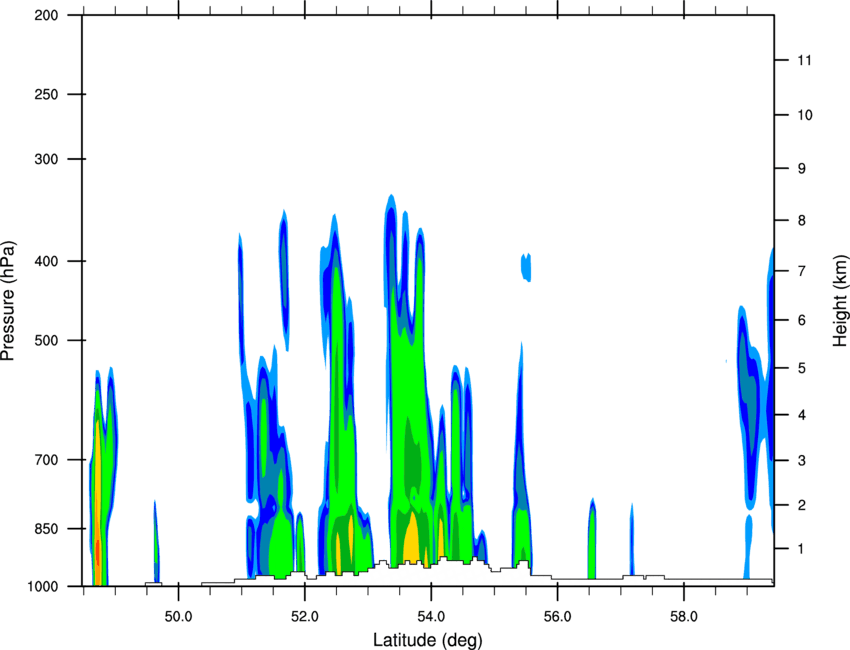Click the 500 pressure tick label
The image size is (850, 650).
point(46,340)
